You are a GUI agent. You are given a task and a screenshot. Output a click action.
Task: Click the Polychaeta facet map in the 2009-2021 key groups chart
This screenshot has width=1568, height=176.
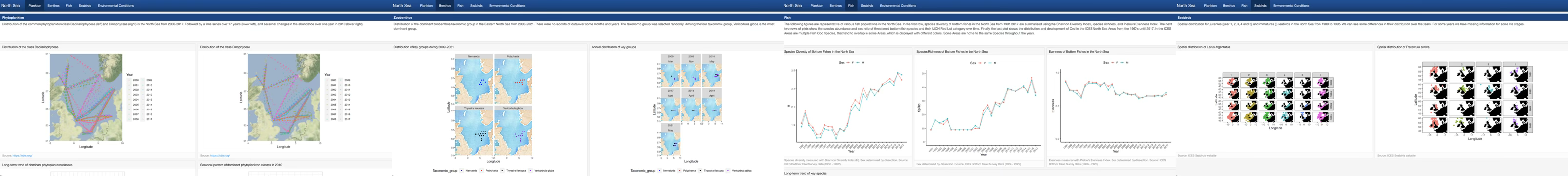coord(513,81)
